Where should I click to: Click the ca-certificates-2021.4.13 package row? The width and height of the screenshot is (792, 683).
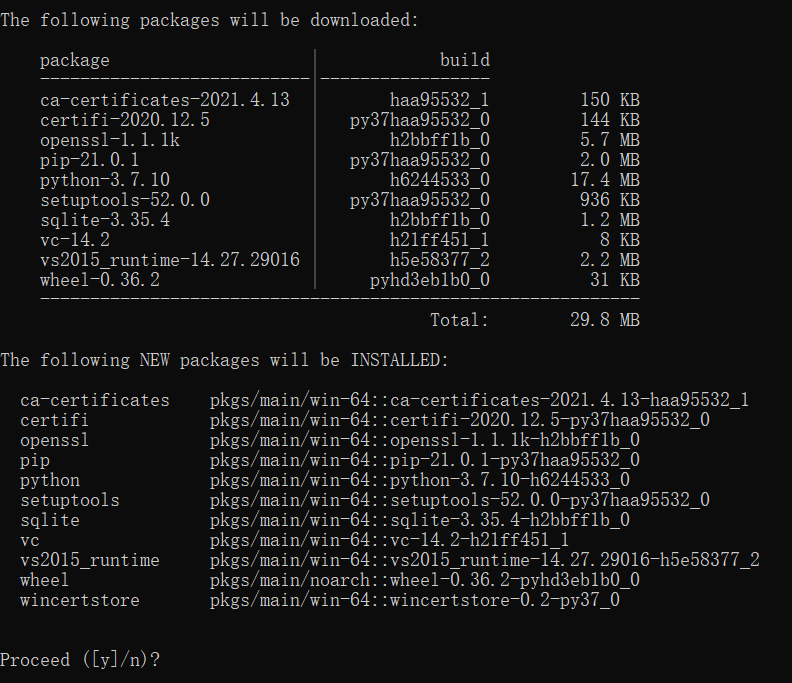[340, 100]
